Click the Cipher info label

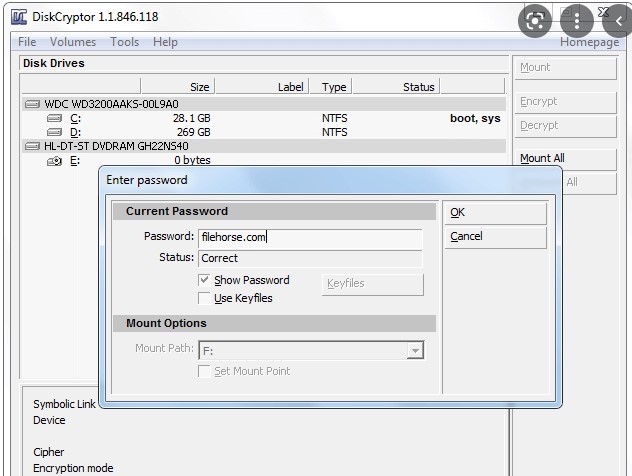(48, 452)
